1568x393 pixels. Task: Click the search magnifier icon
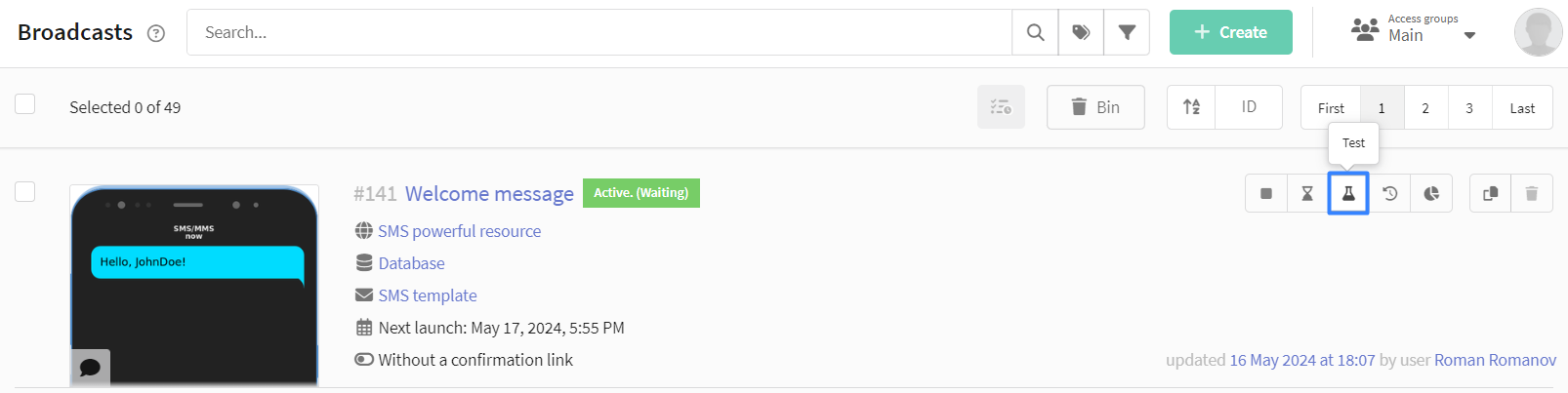(1035, 32)
